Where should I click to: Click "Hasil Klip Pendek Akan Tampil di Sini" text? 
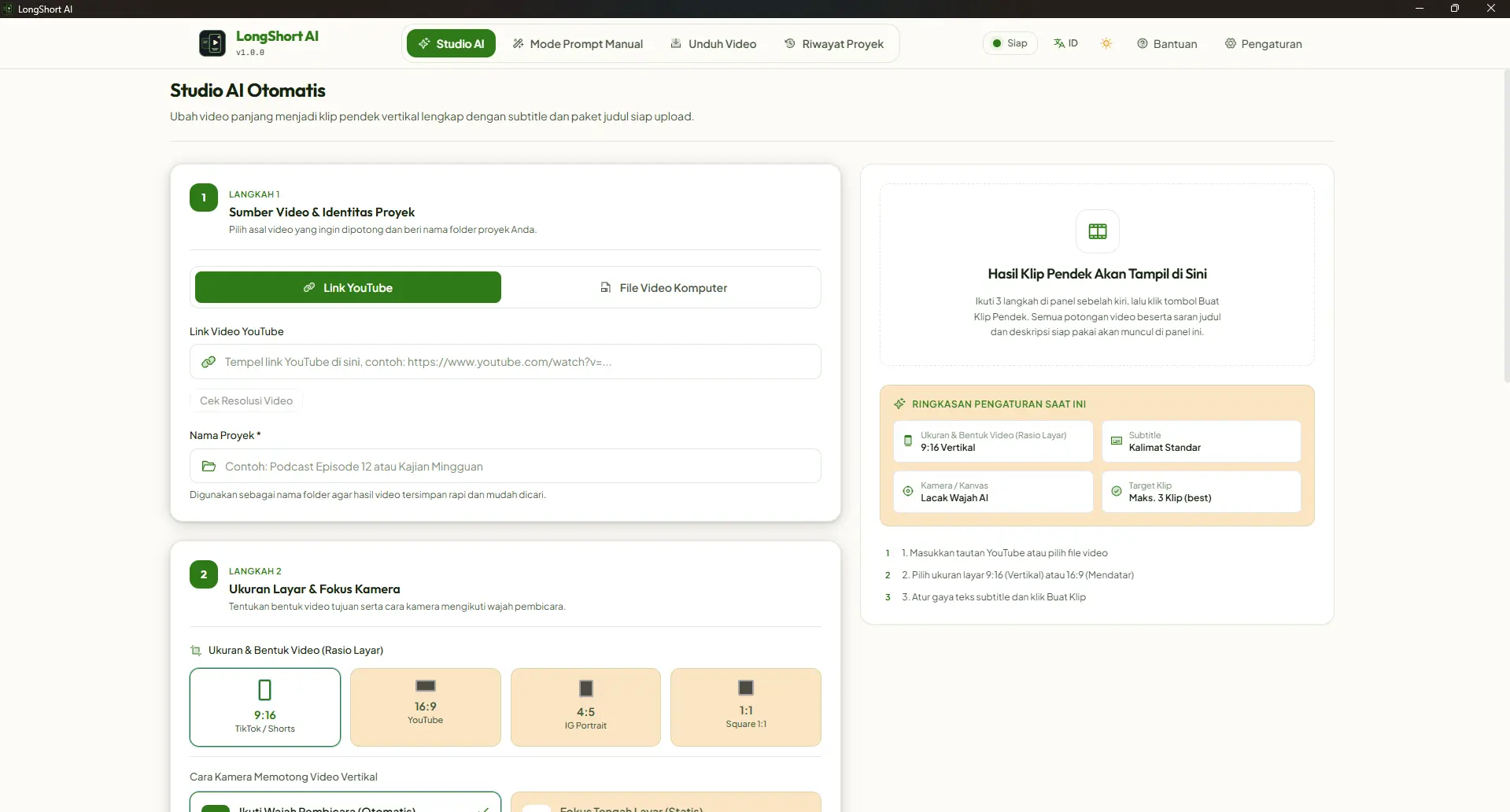1097,274
